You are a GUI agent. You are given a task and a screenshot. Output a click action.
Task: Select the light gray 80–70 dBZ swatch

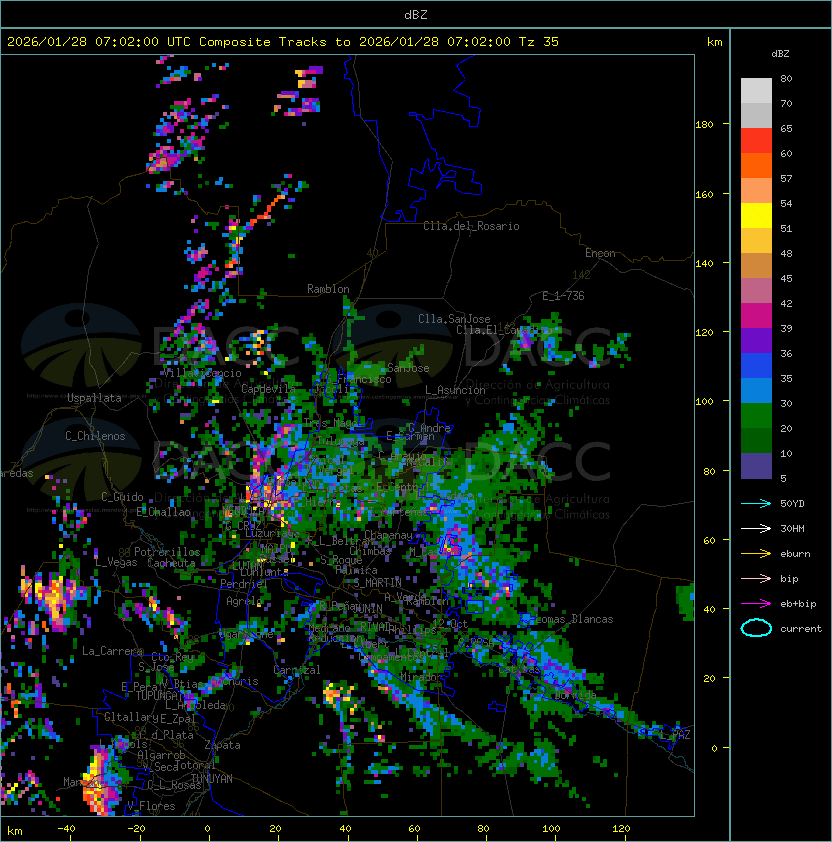coord(756,90)
